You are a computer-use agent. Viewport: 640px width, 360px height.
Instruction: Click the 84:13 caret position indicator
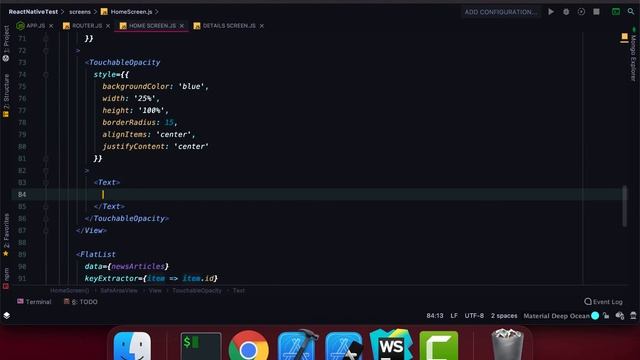(435, 316)
